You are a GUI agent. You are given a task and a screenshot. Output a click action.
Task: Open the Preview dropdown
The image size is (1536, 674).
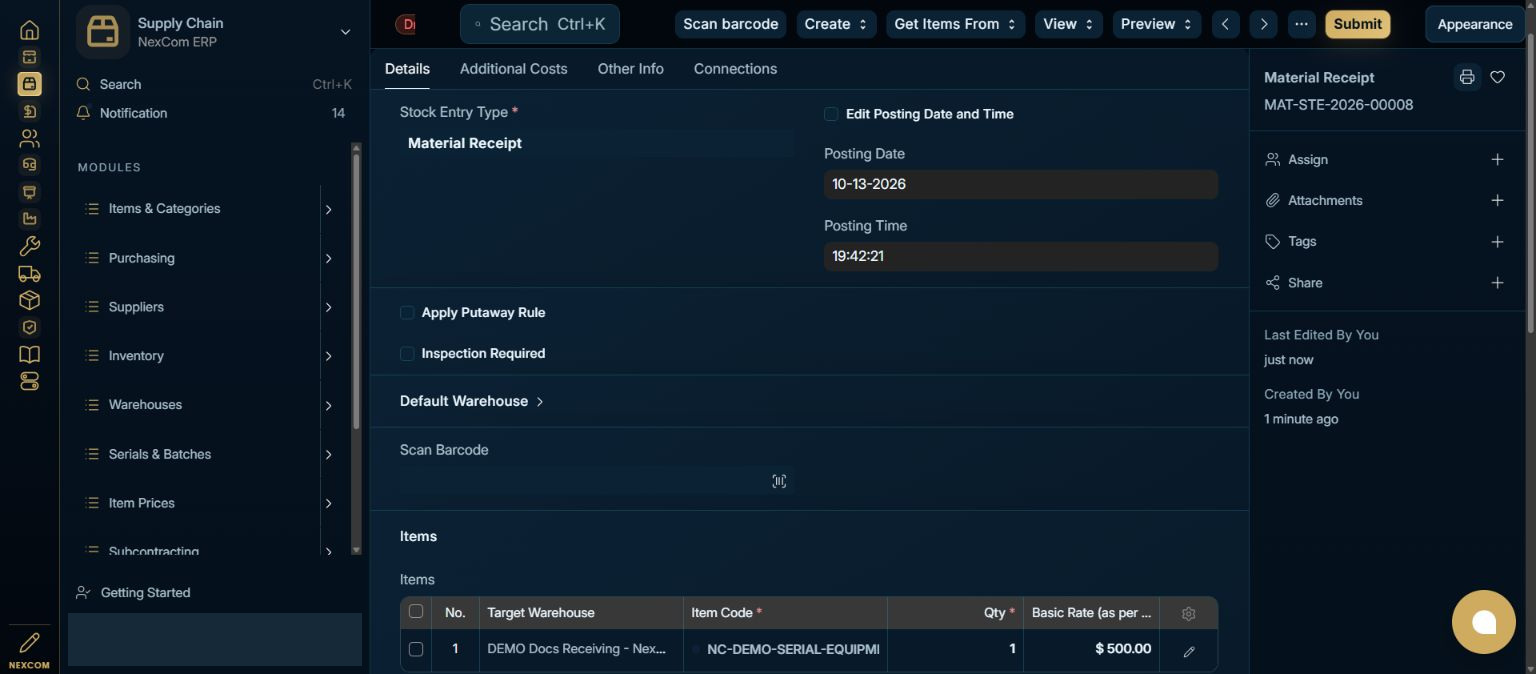pos(1156,24)
